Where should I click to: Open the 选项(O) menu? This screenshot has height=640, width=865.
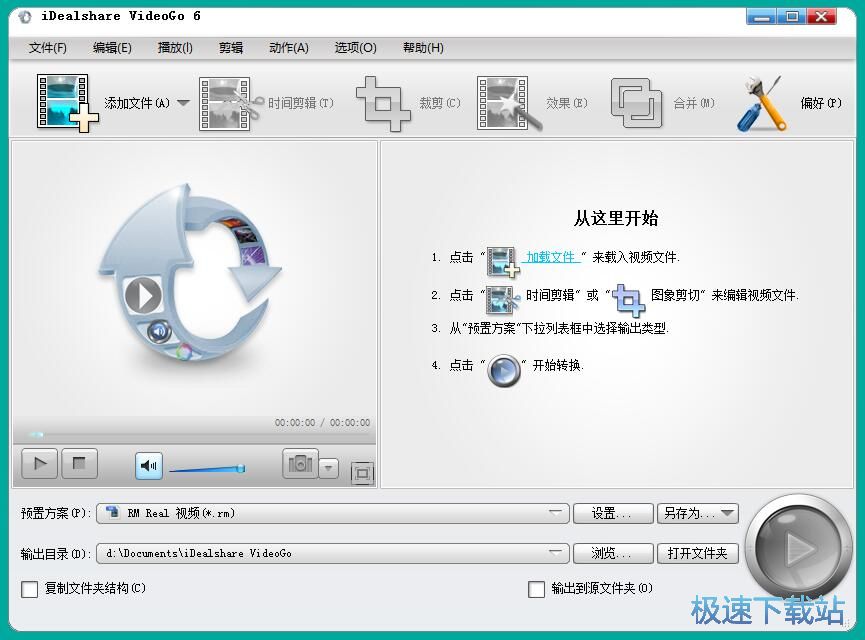tap(355, 48)
